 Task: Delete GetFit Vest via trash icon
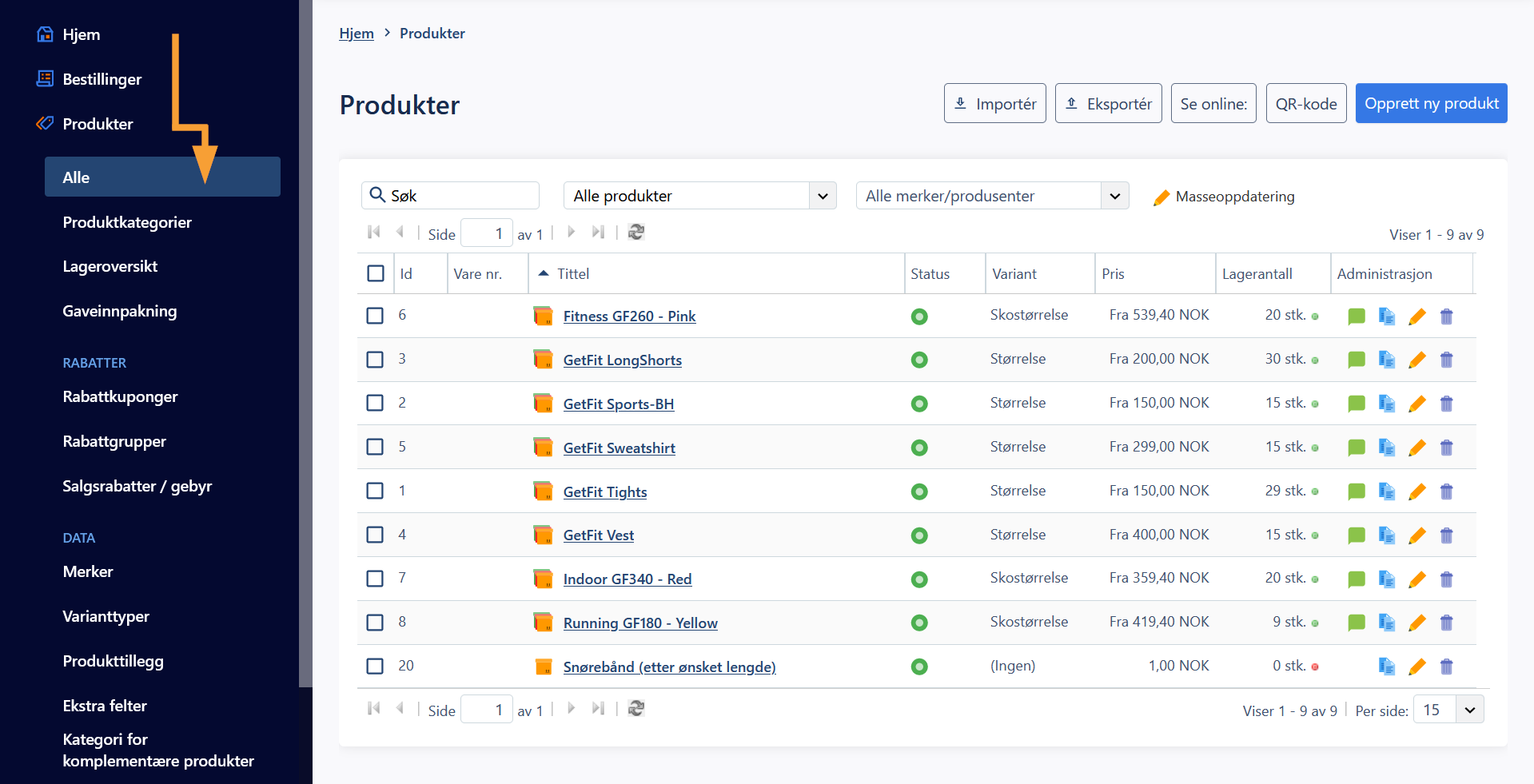tap(1446, 535)
